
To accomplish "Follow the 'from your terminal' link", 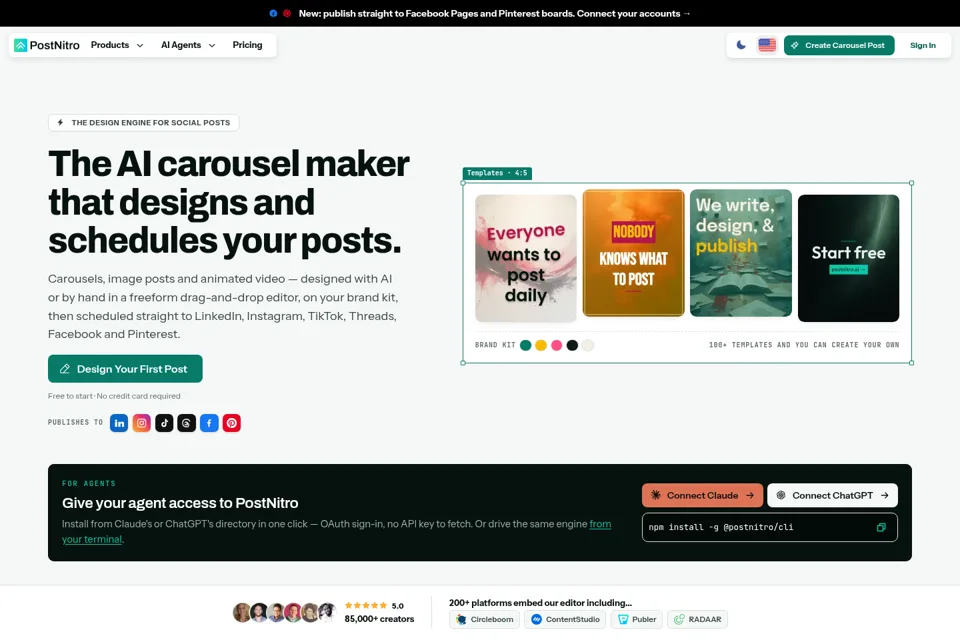I will click(x=600, y=524).
